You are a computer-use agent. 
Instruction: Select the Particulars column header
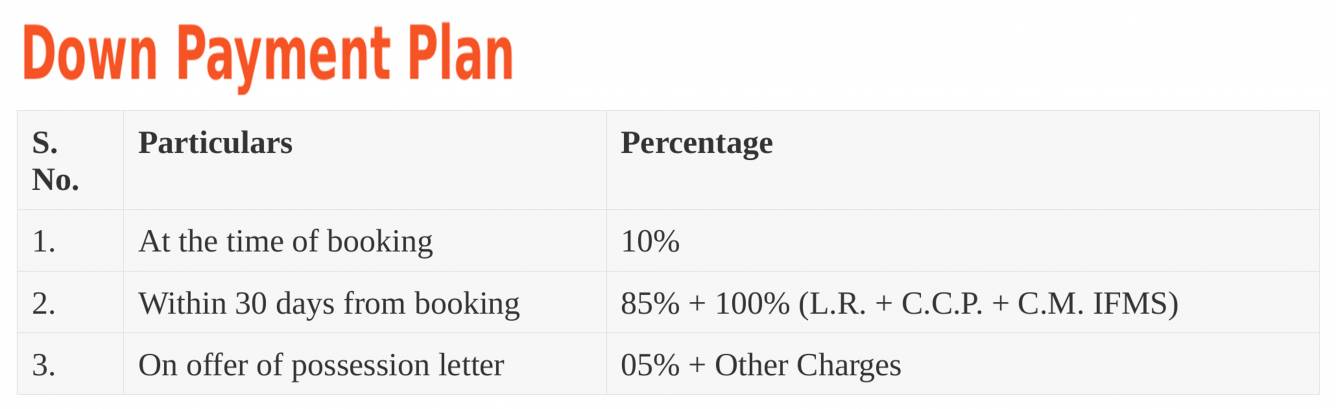pyautogui.click(x=365, y=160)
